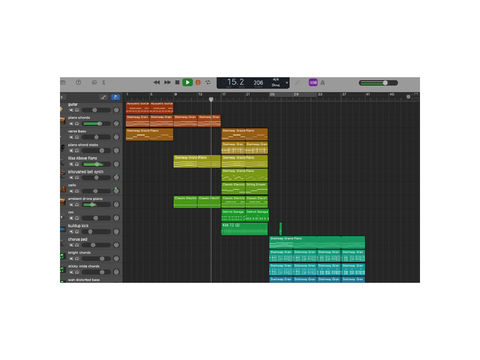Viewport: 480px width, 360px height.
Task: Solo the sticky mids chords track
Action: pos(77,272)
